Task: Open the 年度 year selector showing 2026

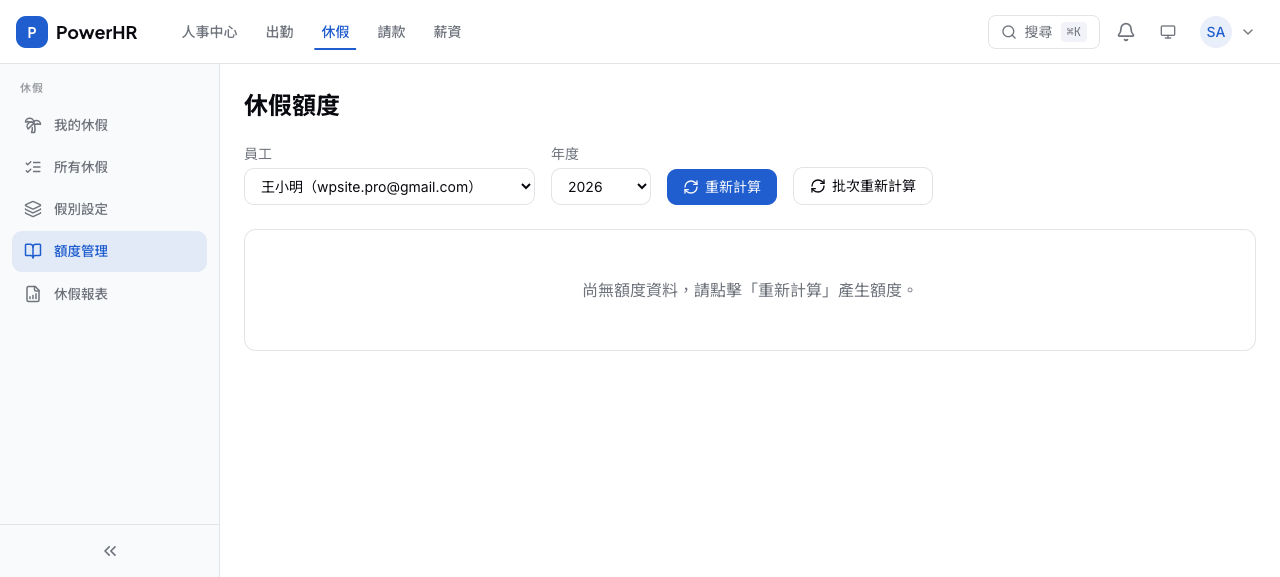Action: coord(600,186)
